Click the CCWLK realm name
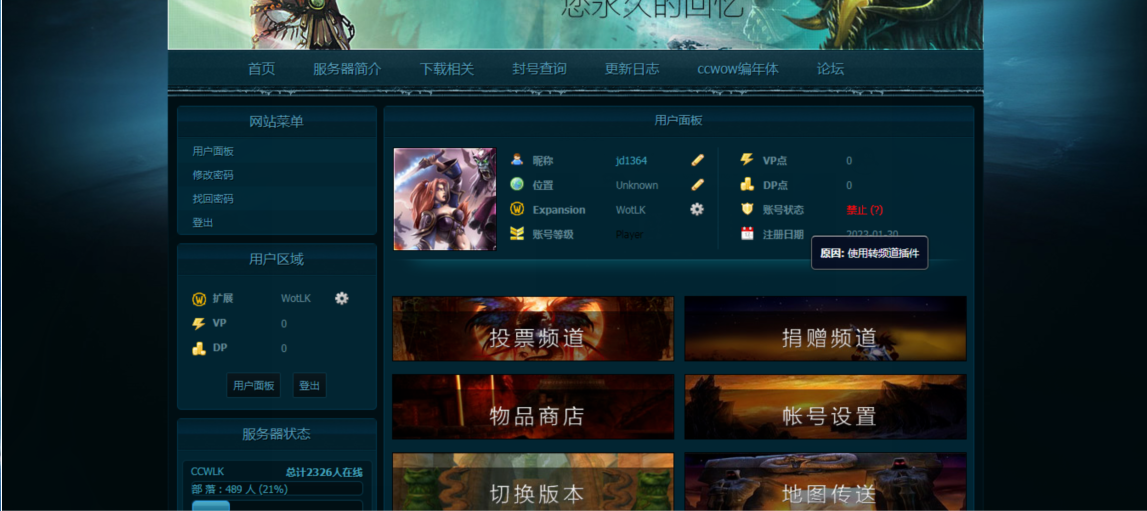This screenshot has height=511, width=1147. (207, 472)
